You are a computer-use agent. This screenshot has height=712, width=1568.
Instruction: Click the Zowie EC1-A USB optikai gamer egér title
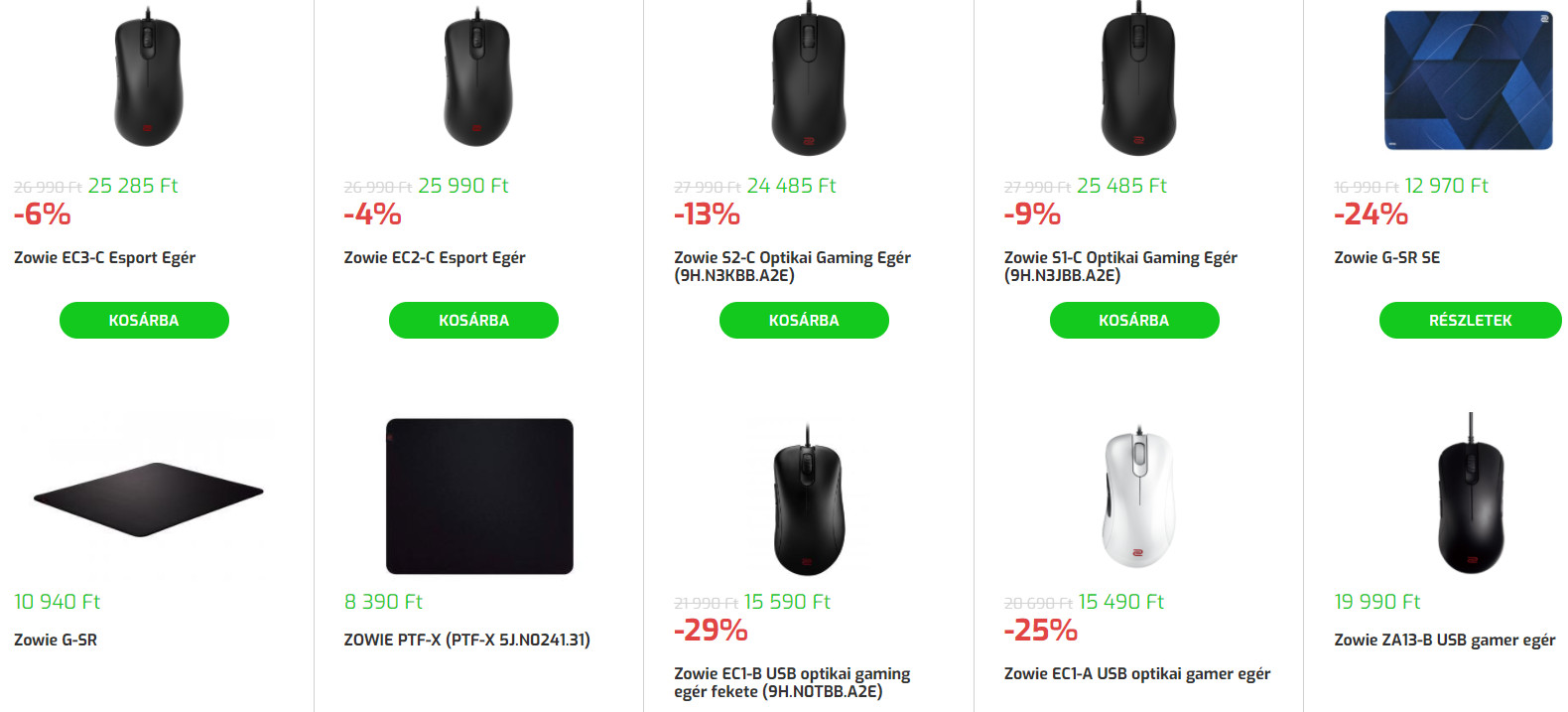[x=1136, y=673]
